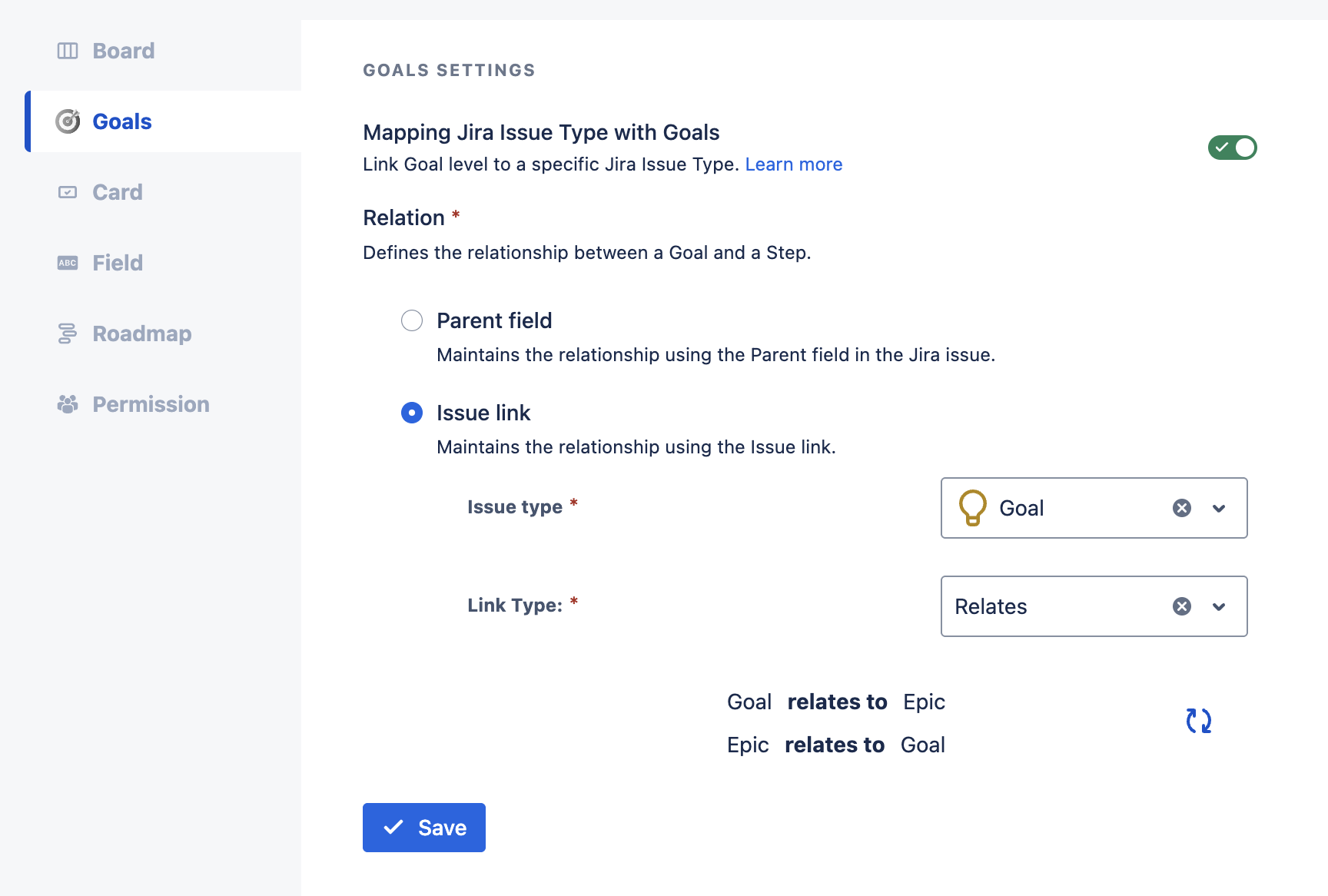
Task: Swap link direction with the refresh arrows icon
Action: 1198,721
